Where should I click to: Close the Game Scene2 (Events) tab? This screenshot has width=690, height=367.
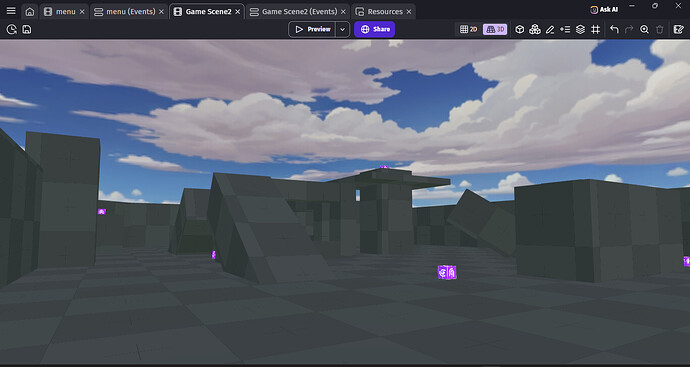point(343,12)
